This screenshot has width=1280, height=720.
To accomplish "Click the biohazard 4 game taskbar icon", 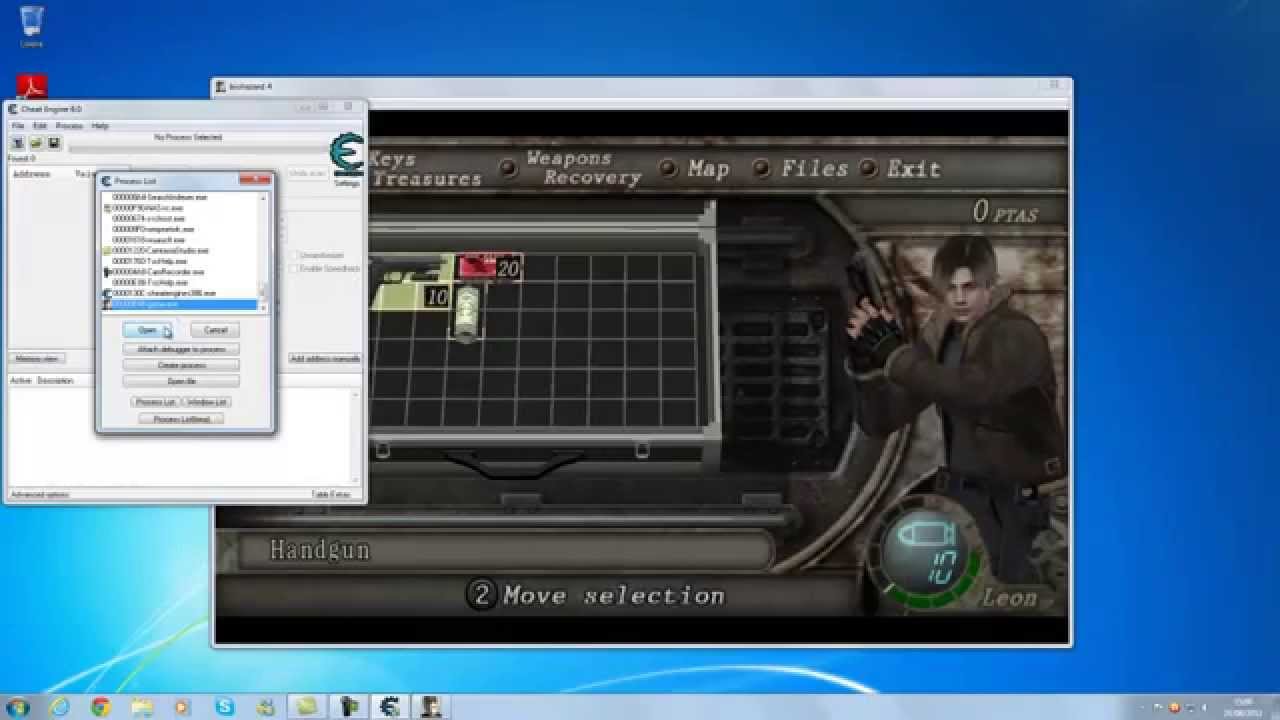I will click(x=430, y=707).
